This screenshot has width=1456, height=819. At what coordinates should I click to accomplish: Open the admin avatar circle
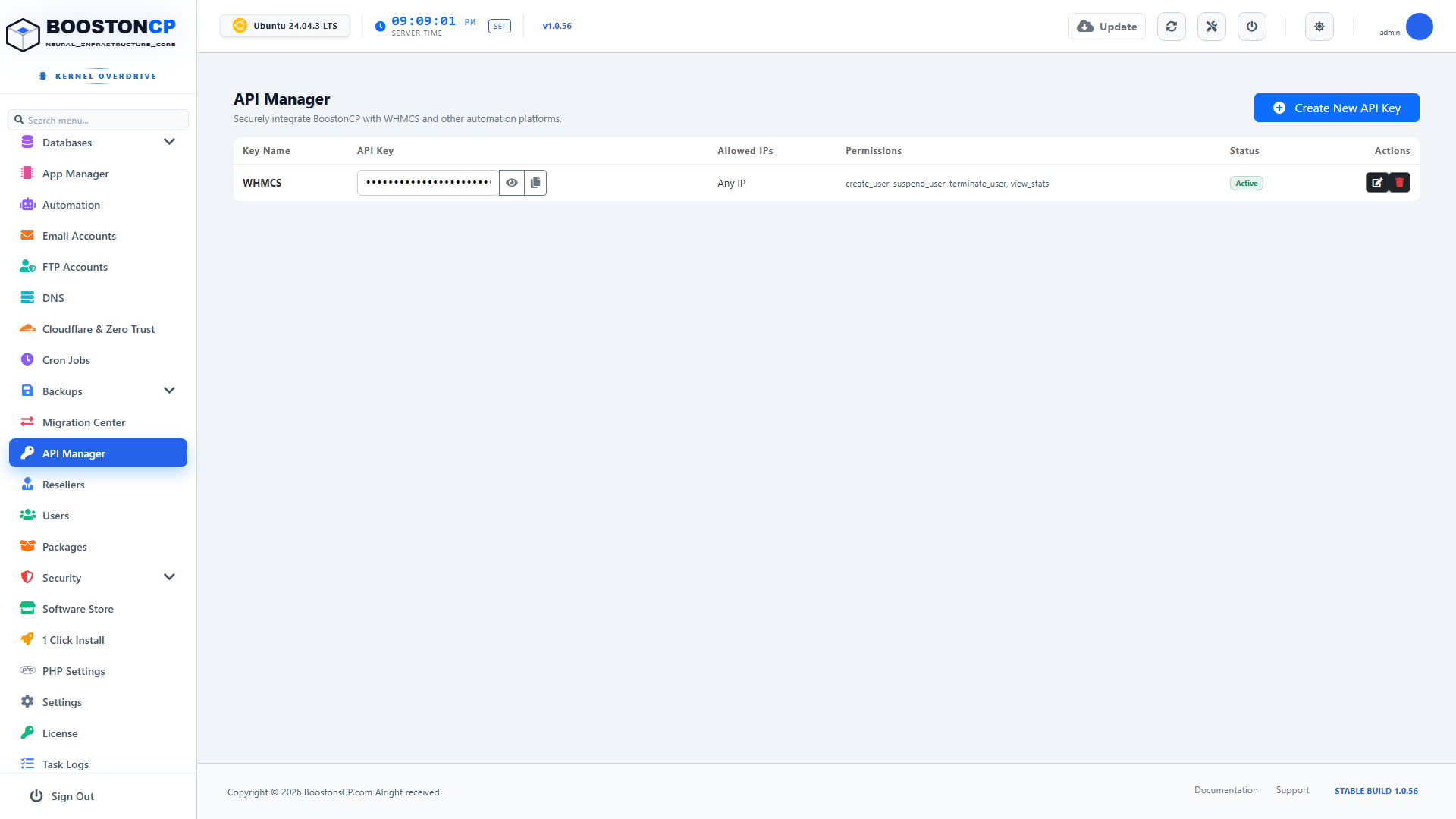1420,27
